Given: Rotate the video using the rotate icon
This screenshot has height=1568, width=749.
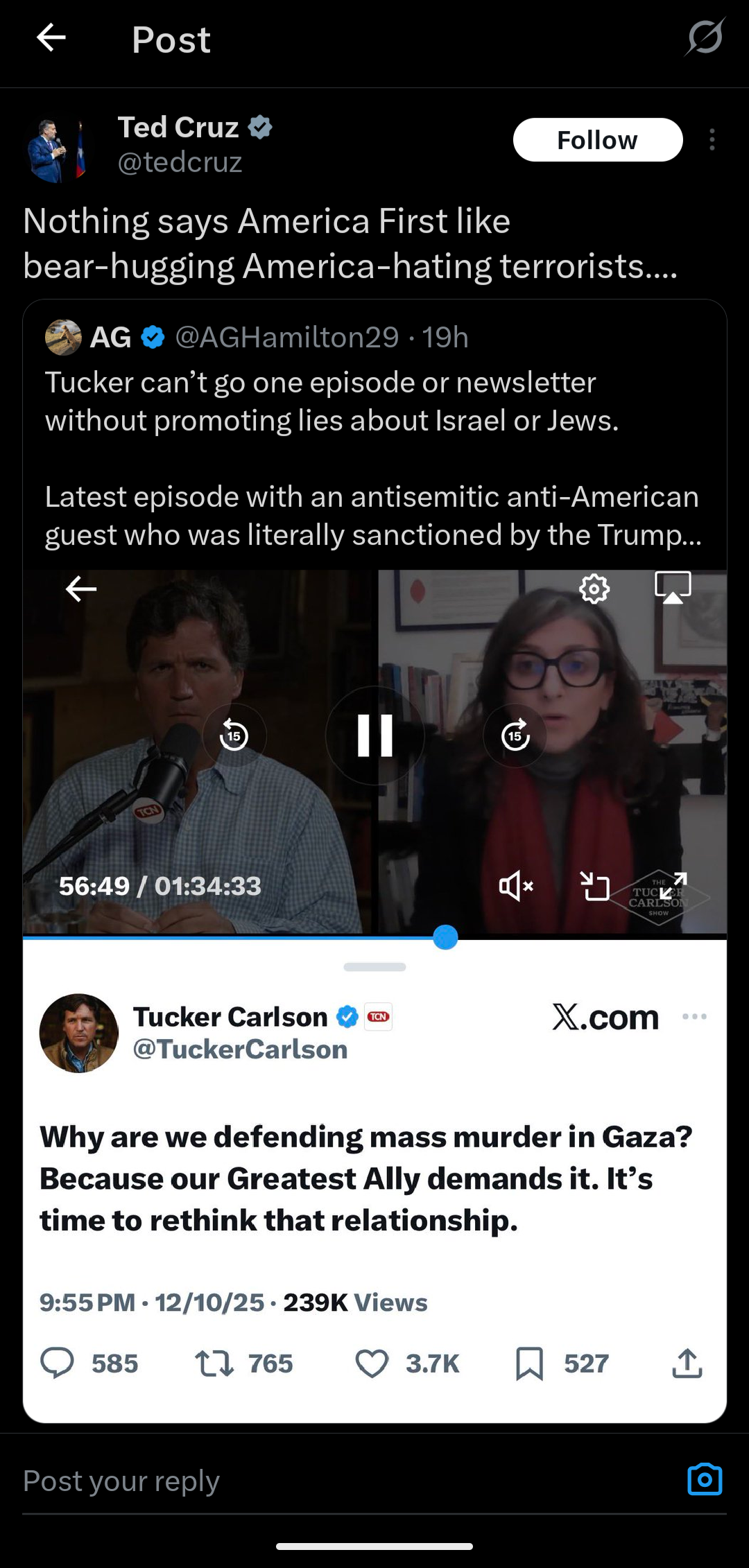Looking at the screenshot, I should tap(594, 886).
